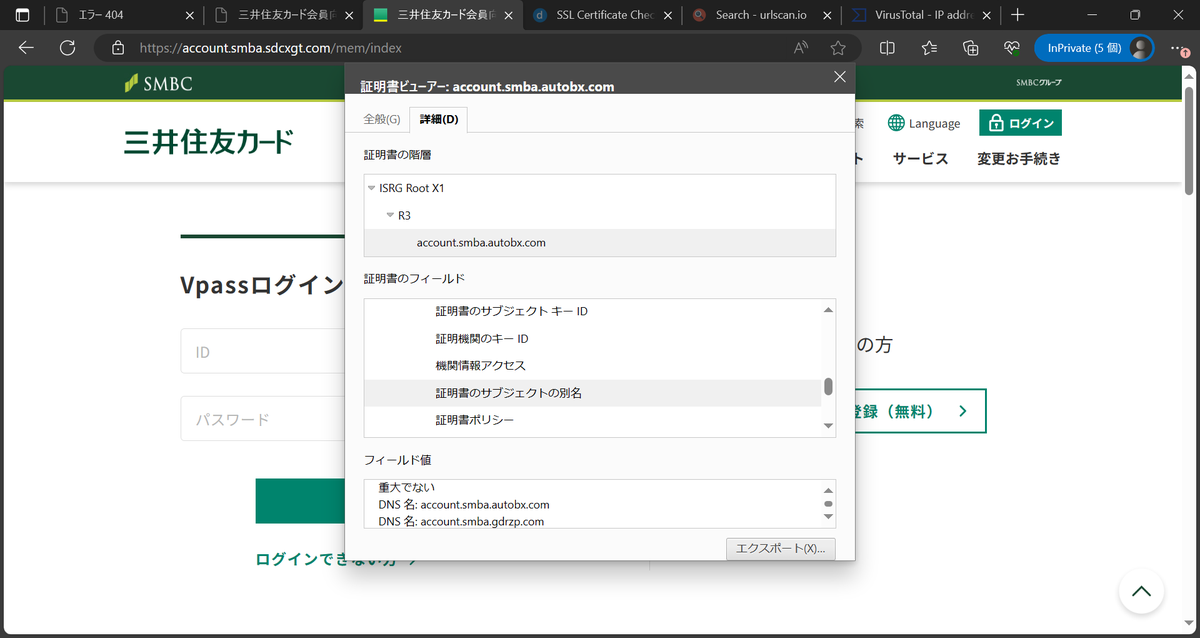Open the サービス menu on the page
The image size is (1200, 638).
(920, 159)
